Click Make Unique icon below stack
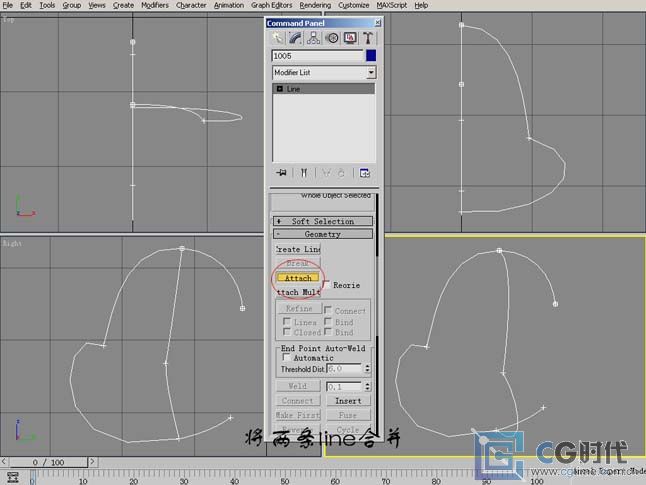 (x=326, y=173)
